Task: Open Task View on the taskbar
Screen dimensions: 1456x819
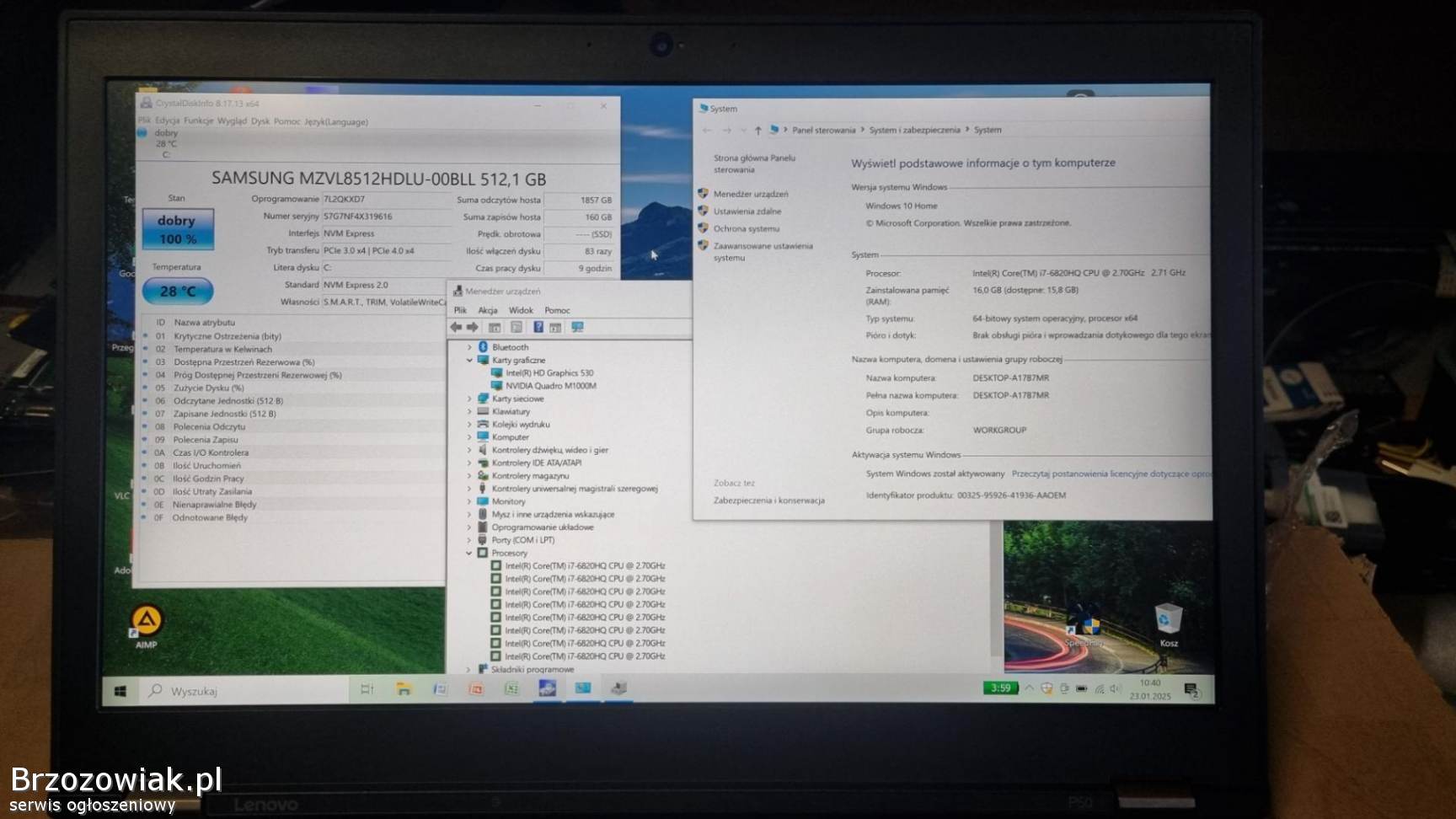Action: (367, 689)
